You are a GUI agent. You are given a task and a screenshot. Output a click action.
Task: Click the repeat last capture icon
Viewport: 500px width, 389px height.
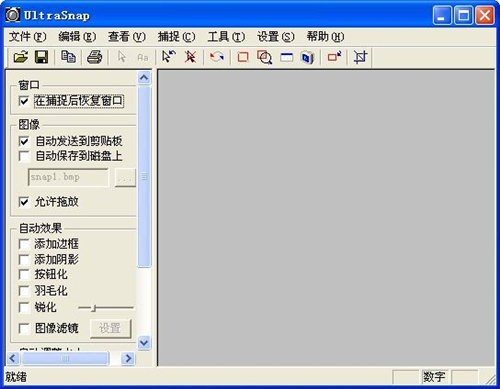(x=217, y=57)
